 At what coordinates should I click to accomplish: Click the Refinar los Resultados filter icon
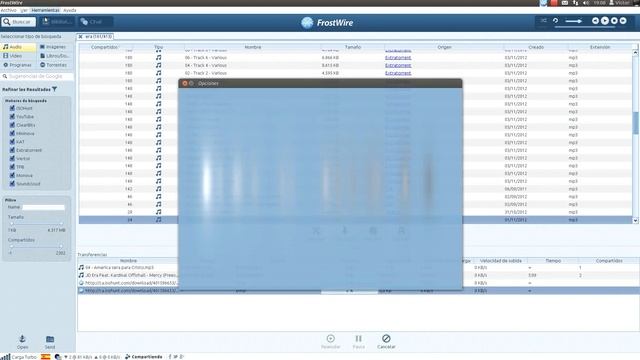point(54,89)
